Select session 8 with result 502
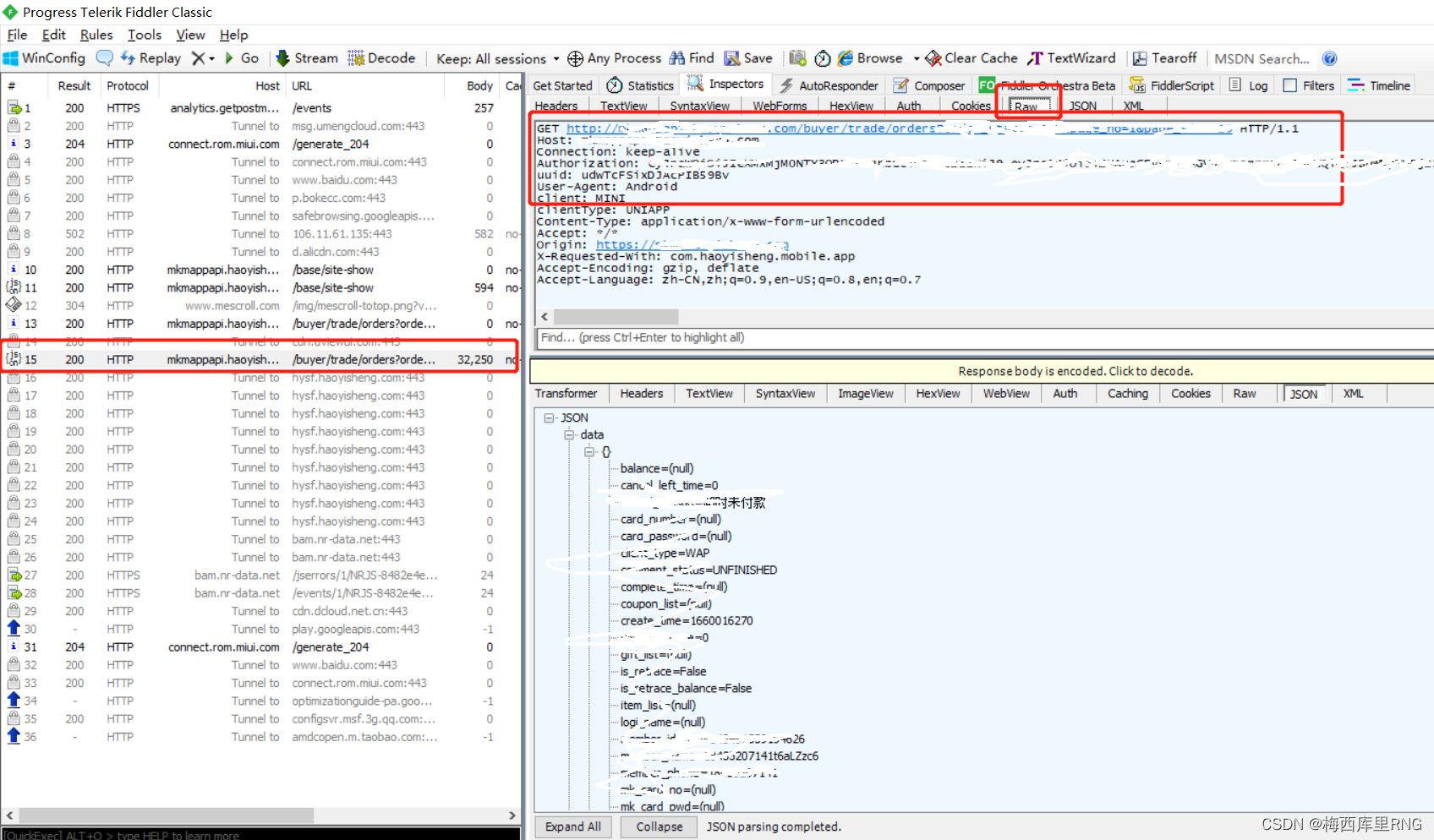1434x840 pixels. [x=260, y=234]
